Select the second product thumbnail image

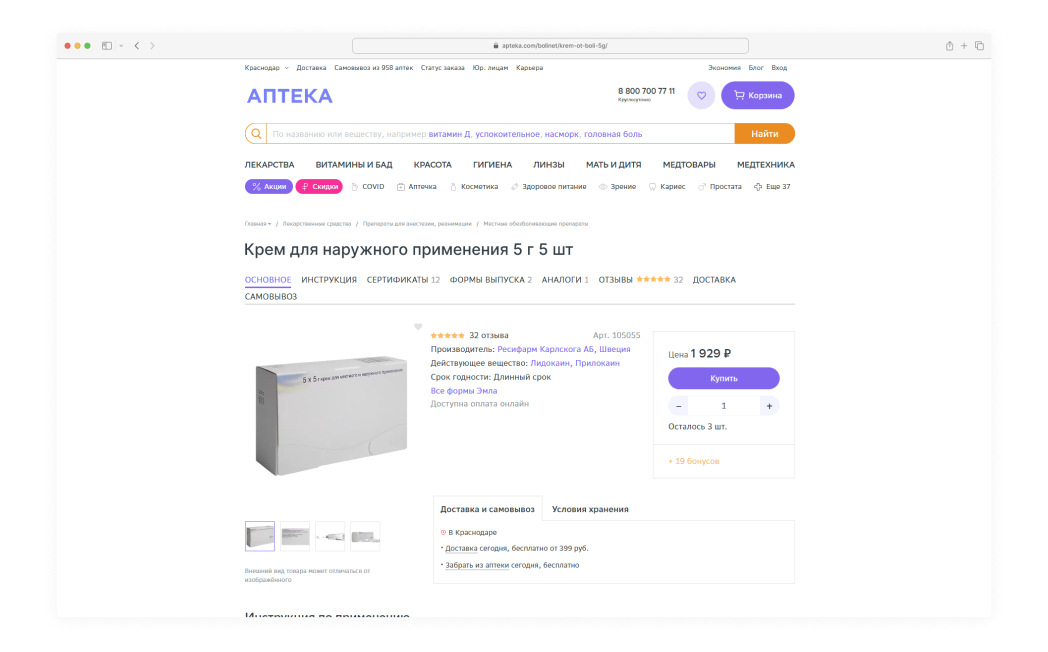click(295, 536)
